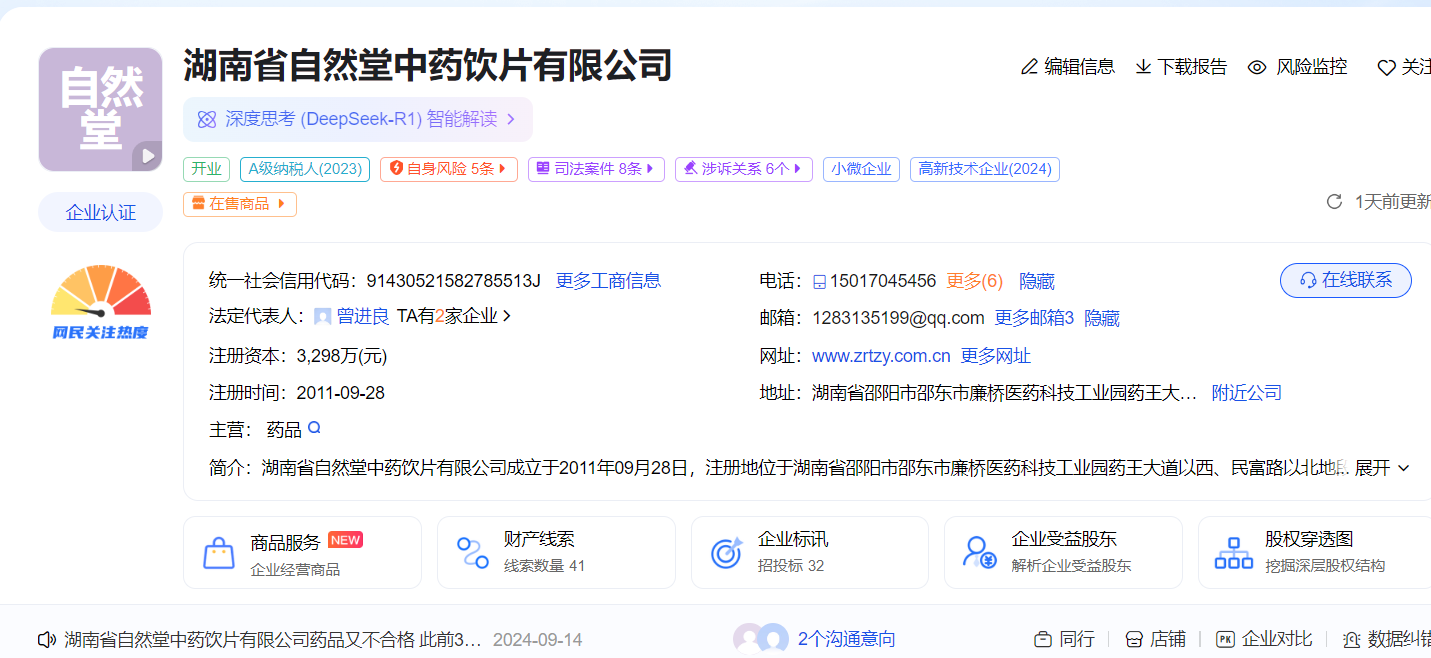Click the 财产线索 icon

[473, 553]
